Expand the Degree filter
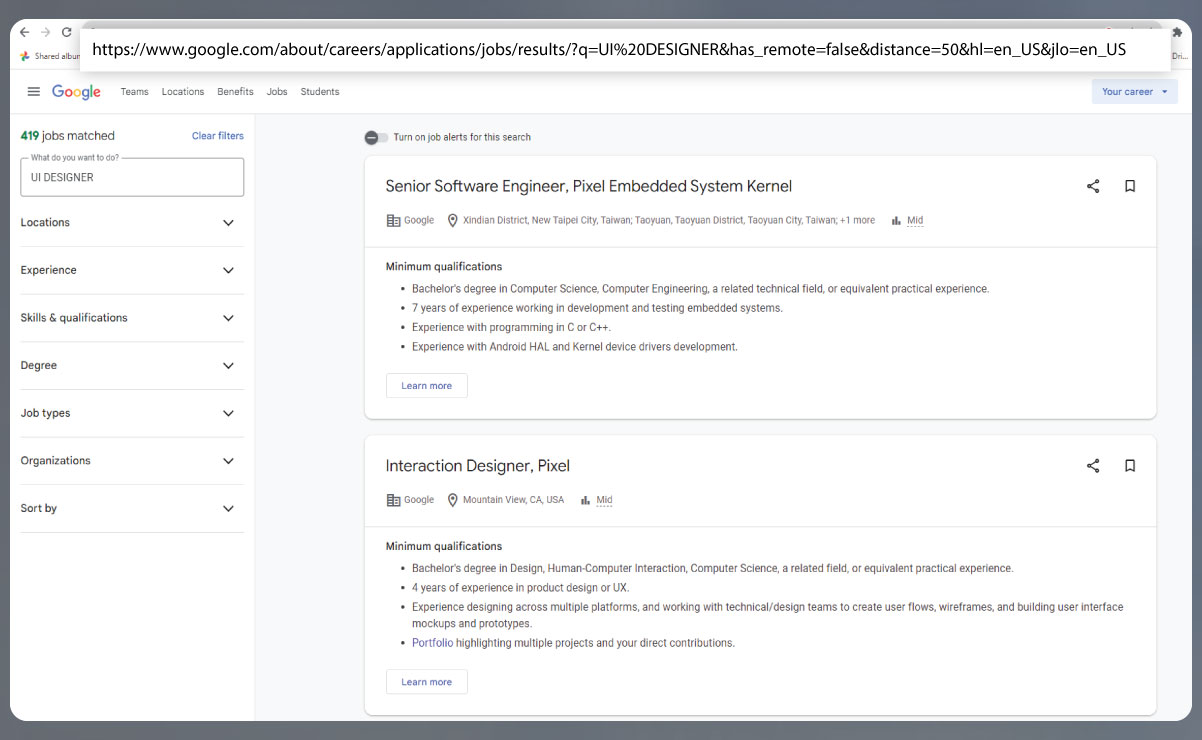1202x740 pixels. (132, 366)
